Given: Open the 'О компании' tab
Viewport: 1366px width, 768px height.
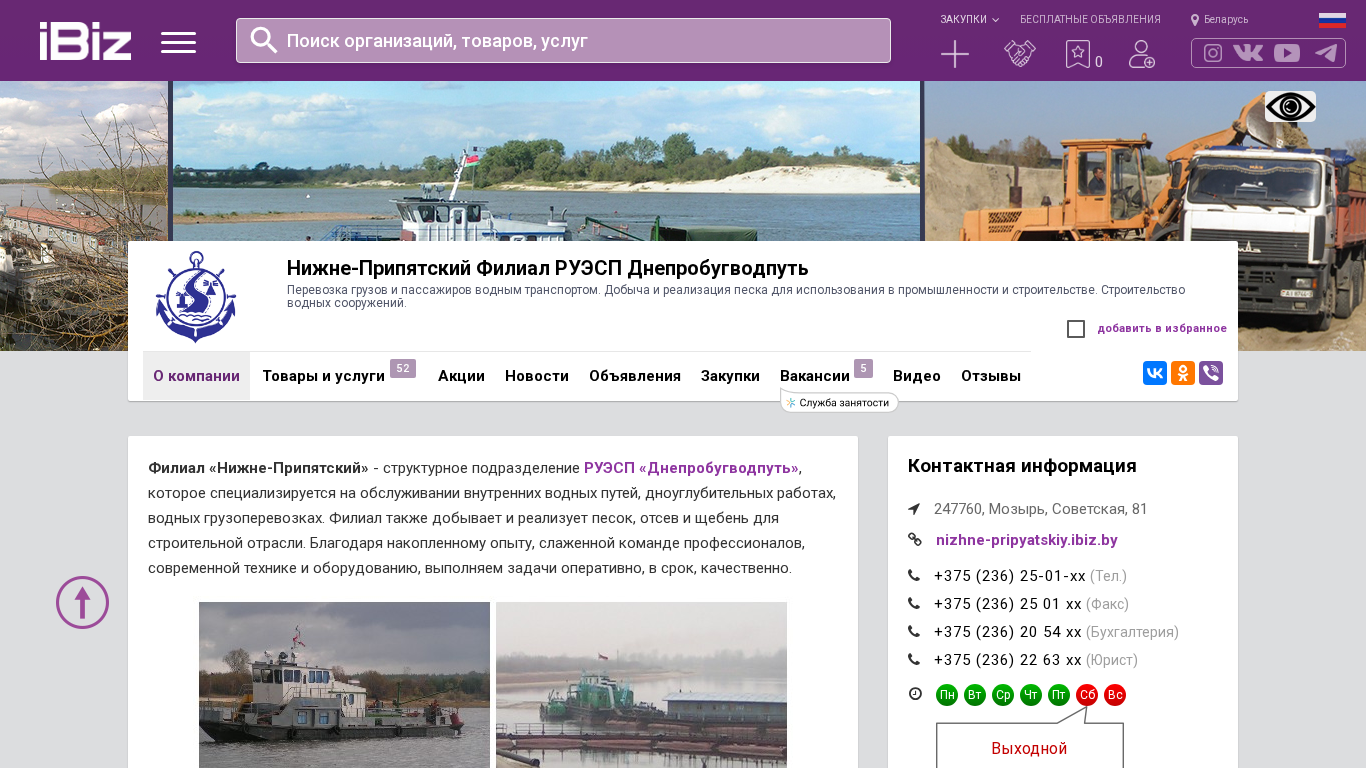Looking at the screenshot, I should click(196, 376).
